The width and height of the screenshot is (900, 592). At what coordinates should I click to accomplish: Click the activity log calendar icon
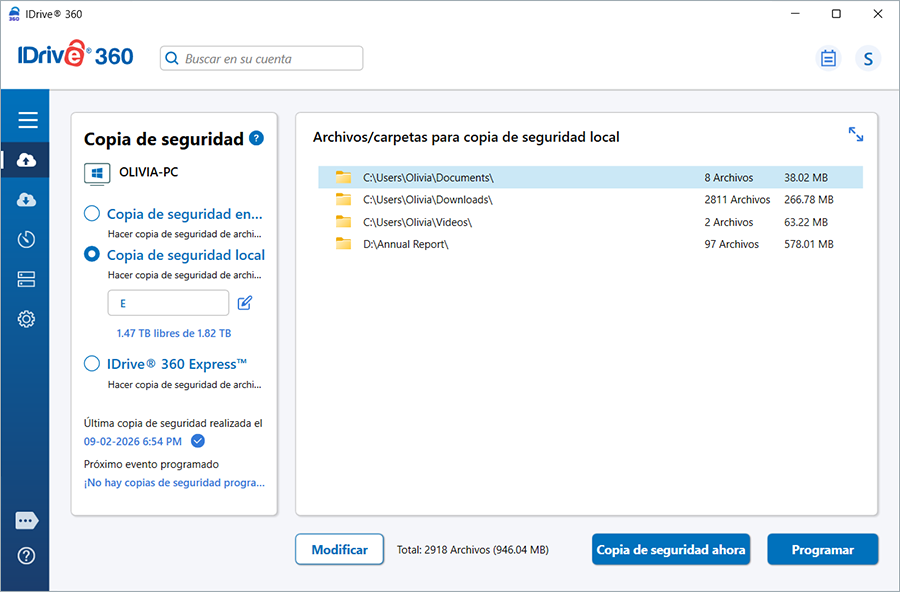[828, 59]
